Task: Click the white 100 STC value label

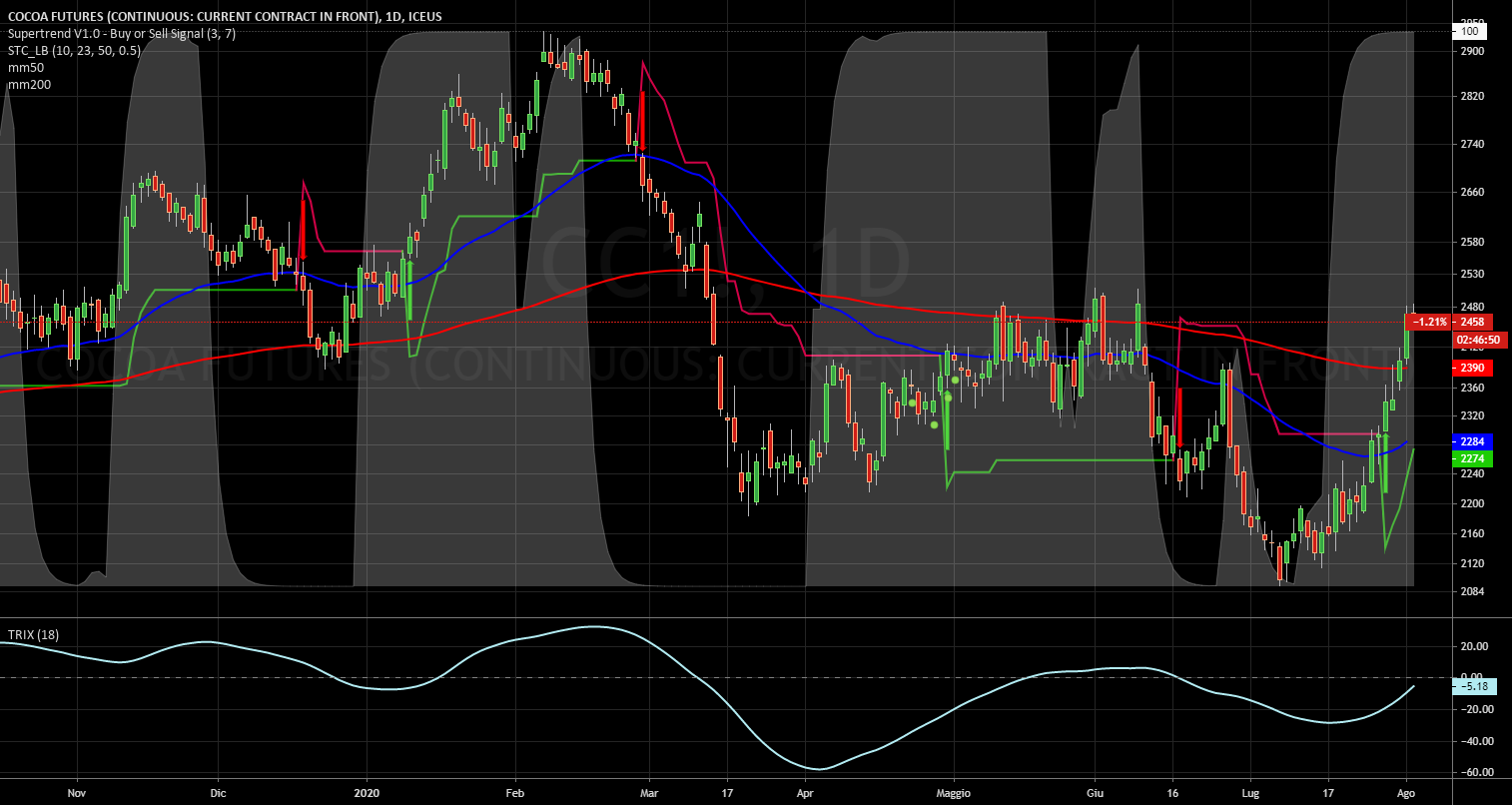Action: pos(1468,31)
